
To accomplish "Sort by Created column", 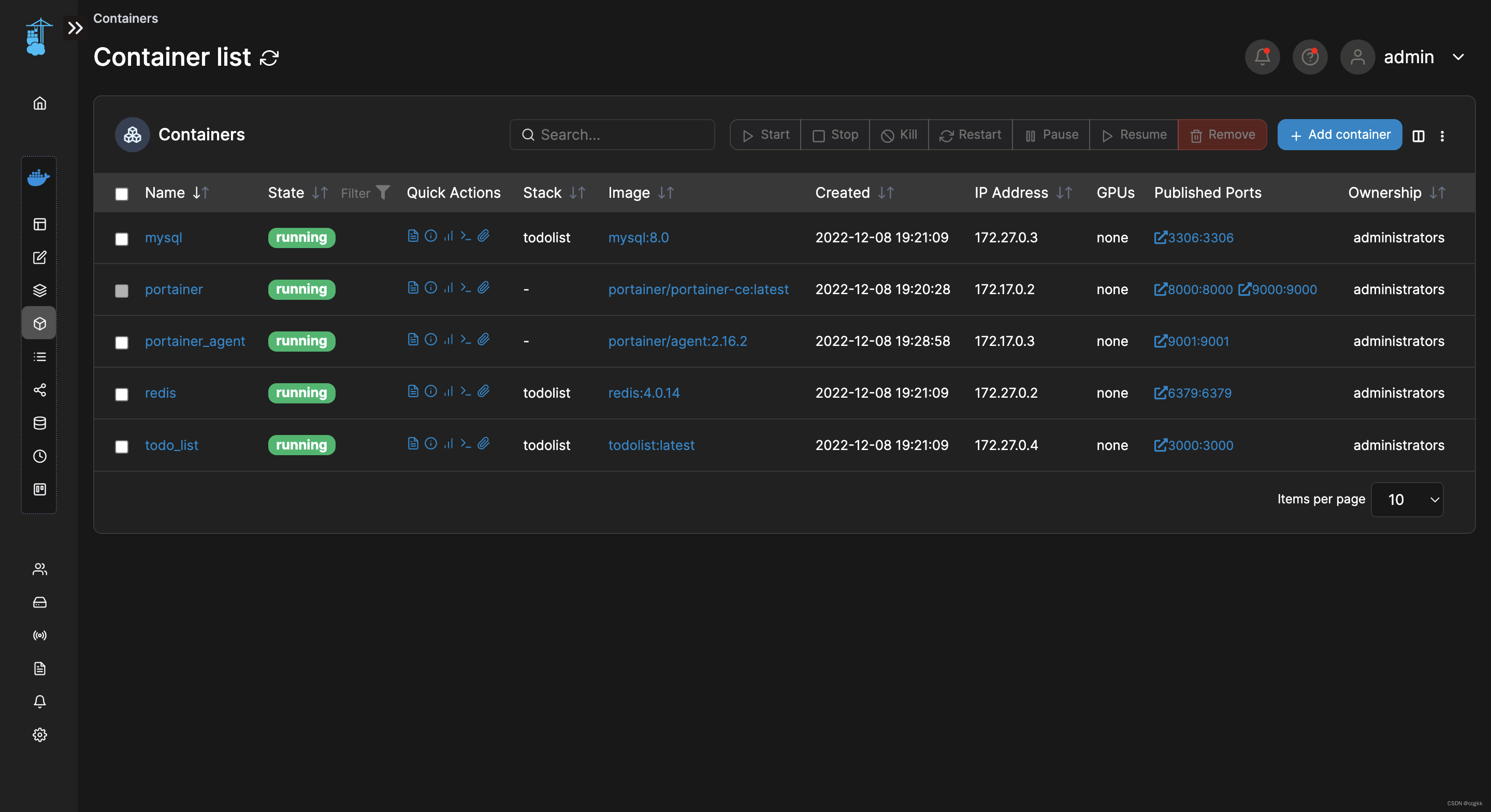I will tap(886, 193).
